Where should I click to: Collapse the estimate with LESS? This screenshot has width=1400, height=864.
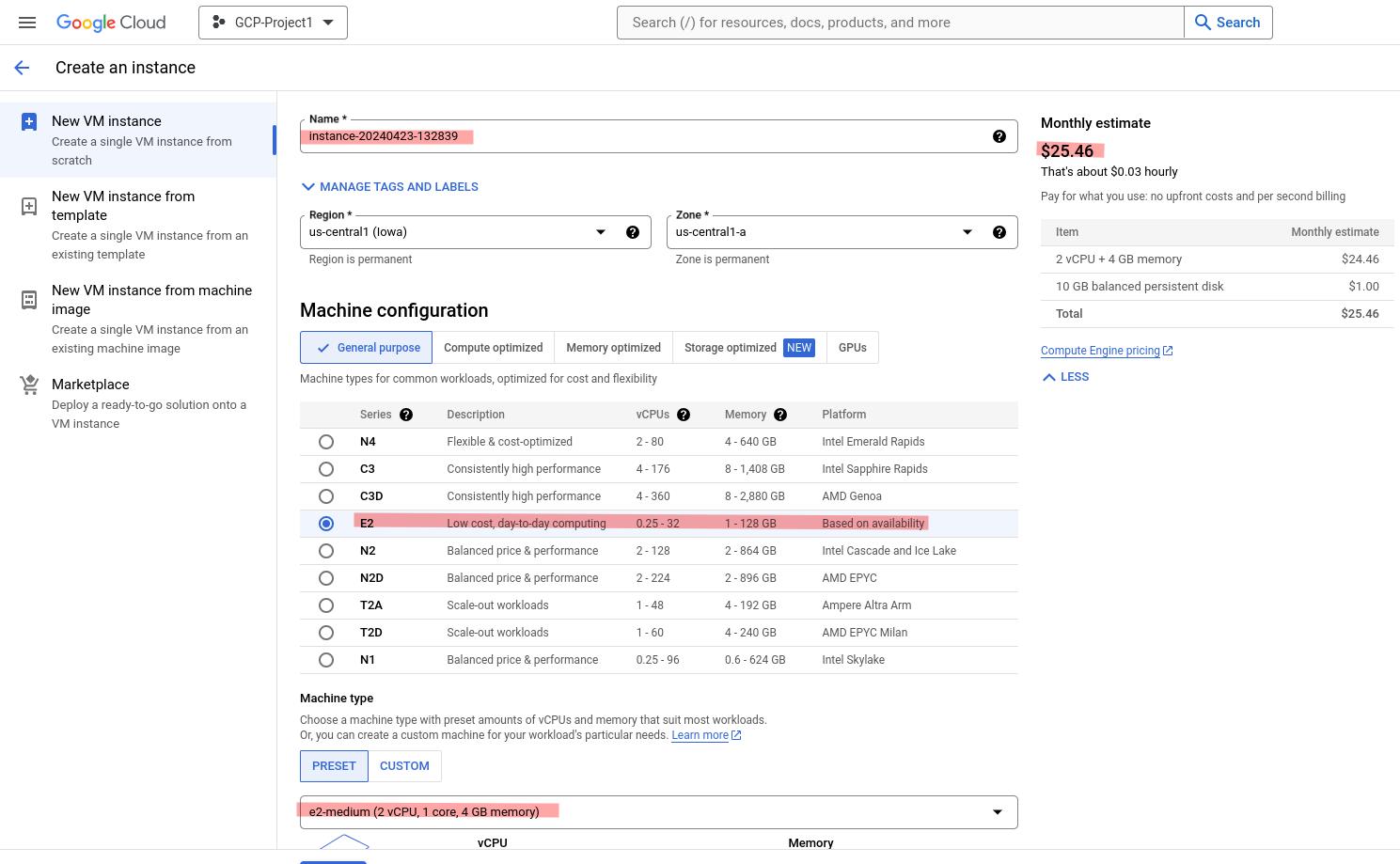(1065, 377)
